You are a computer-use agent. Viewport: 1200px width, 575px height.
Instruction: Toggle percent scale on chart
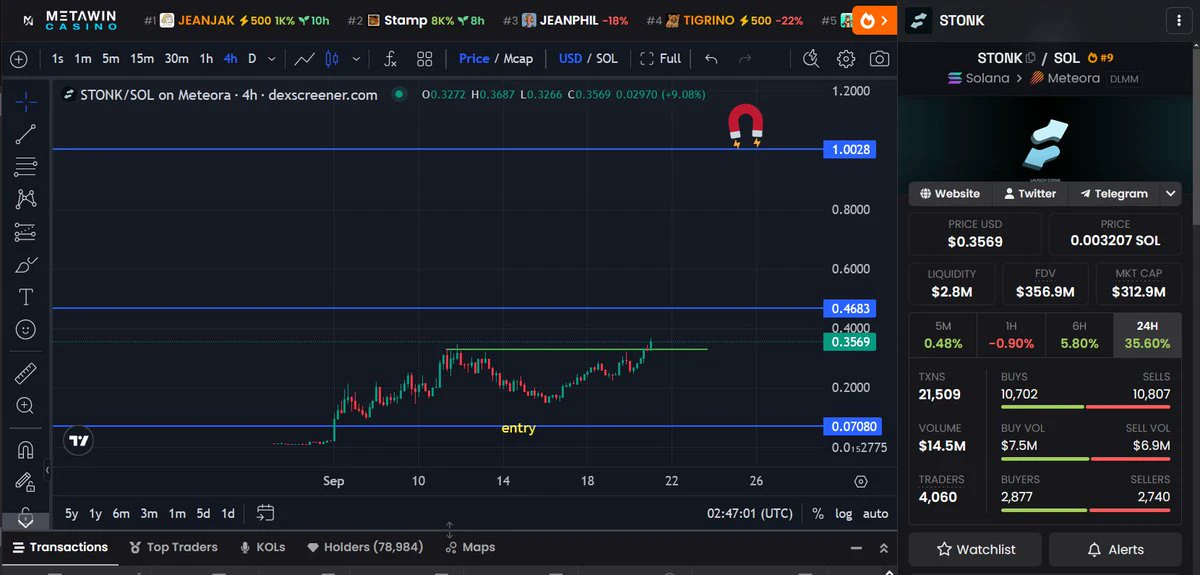pyautogui.click(x=818, y=514)
